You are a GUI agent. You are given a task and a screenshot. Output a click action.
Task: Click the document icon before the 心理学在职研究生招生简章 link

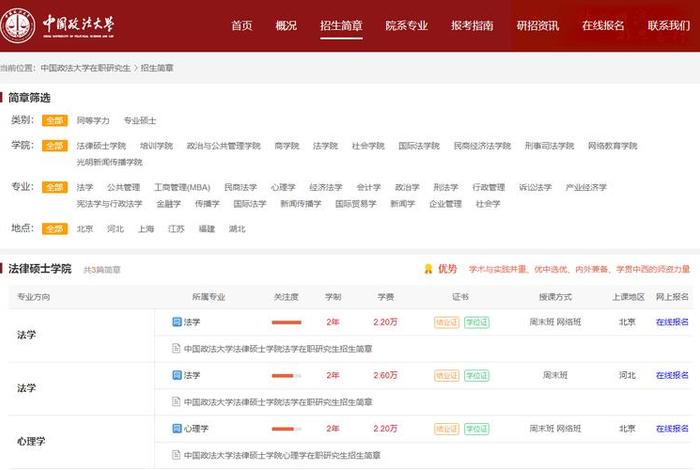click(x=176, y=455)
